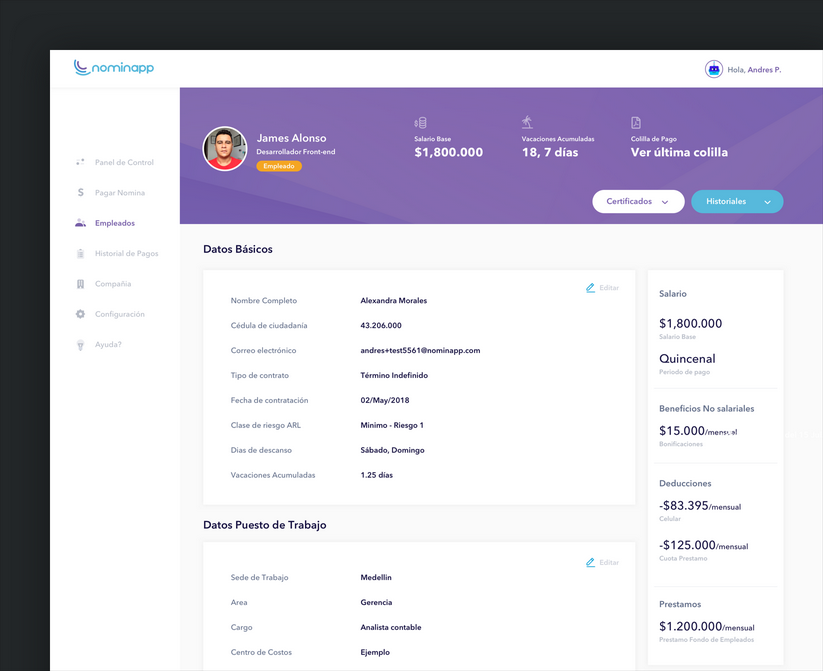This screenshot has width=823, height=671.
Task: Click the Salario Base money icon
Action: click(x=420, y=123)
